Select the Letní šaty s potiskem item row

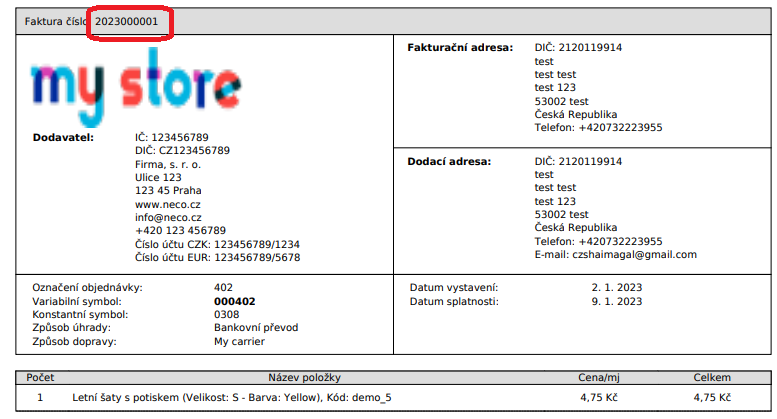click(232, 397)
